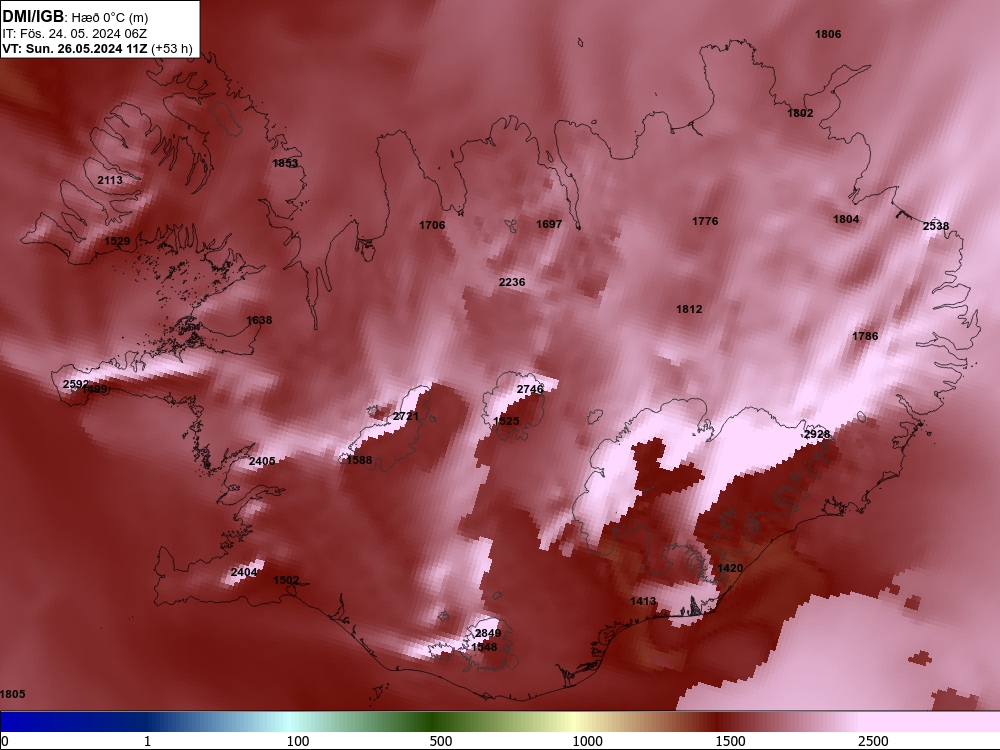This screenshot has height=750, width=1000.
Task: Click the 1805 value at the left edge
Action: [x=13, y=695]
